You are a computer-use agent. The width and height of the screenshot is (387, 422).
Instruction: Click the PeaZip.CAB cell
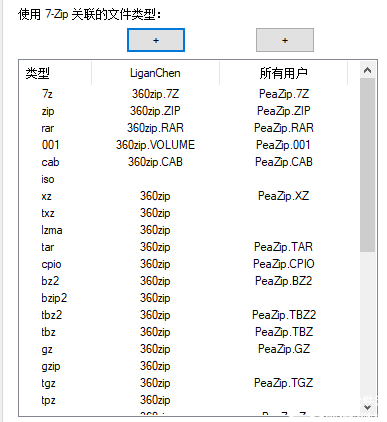[x=284, y=162]
